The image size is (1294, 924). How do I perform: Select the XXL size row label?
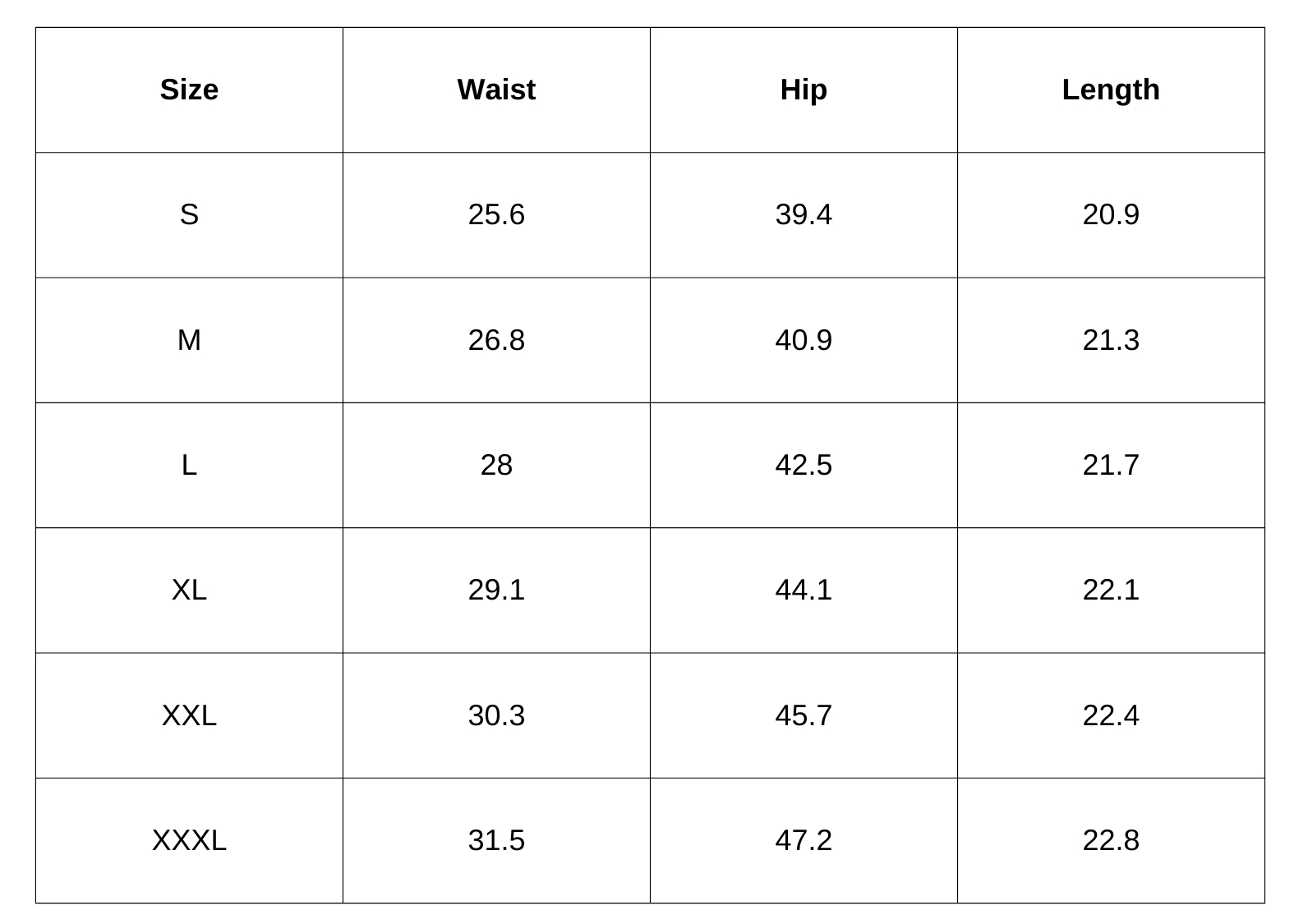pos(189,715)
